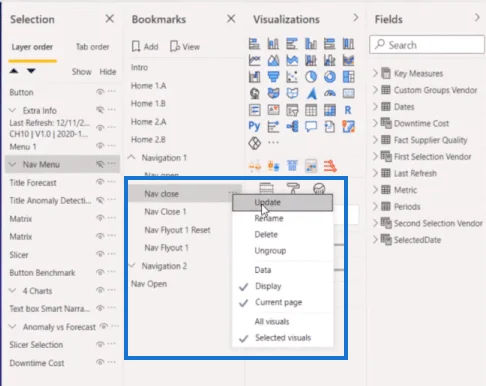486x386 pixels.
Task: Toggle visibility of Button layer
Action: point(100,92)
